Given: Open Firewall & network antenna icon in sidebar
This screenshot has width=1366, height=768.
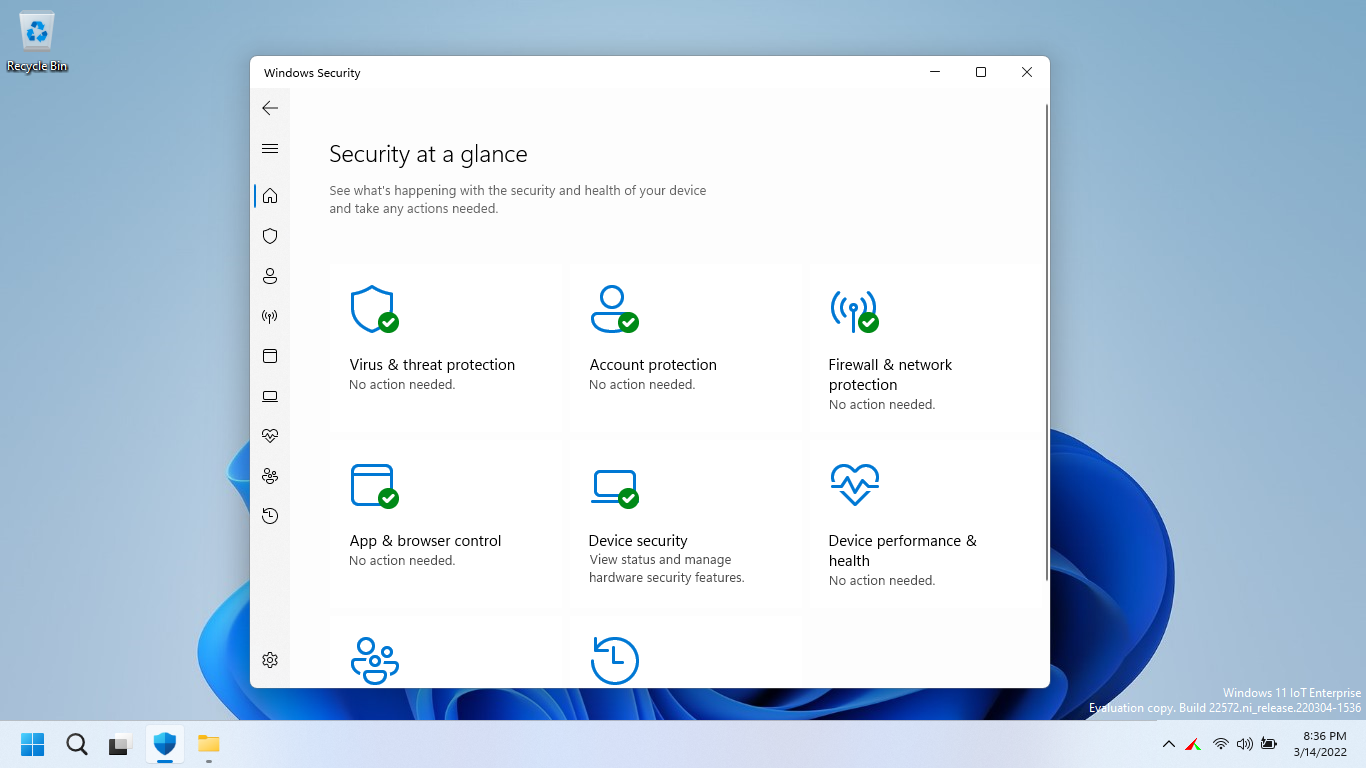Looking at the screenshot, I should click(270, 316).
